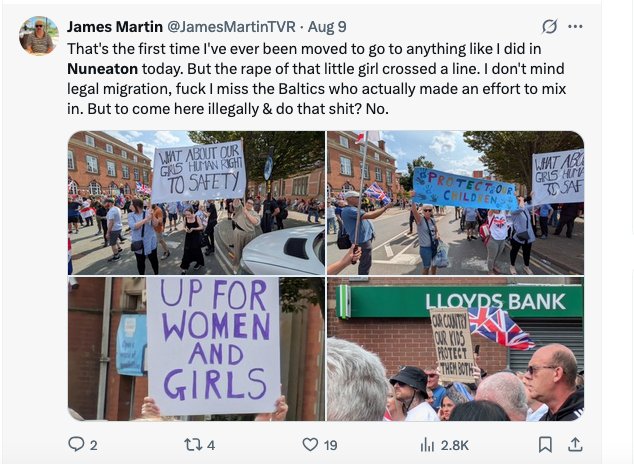This screenshot has height=464, width=634.
Task: Click the 19 likes count
Action: [x=330, y=444]
